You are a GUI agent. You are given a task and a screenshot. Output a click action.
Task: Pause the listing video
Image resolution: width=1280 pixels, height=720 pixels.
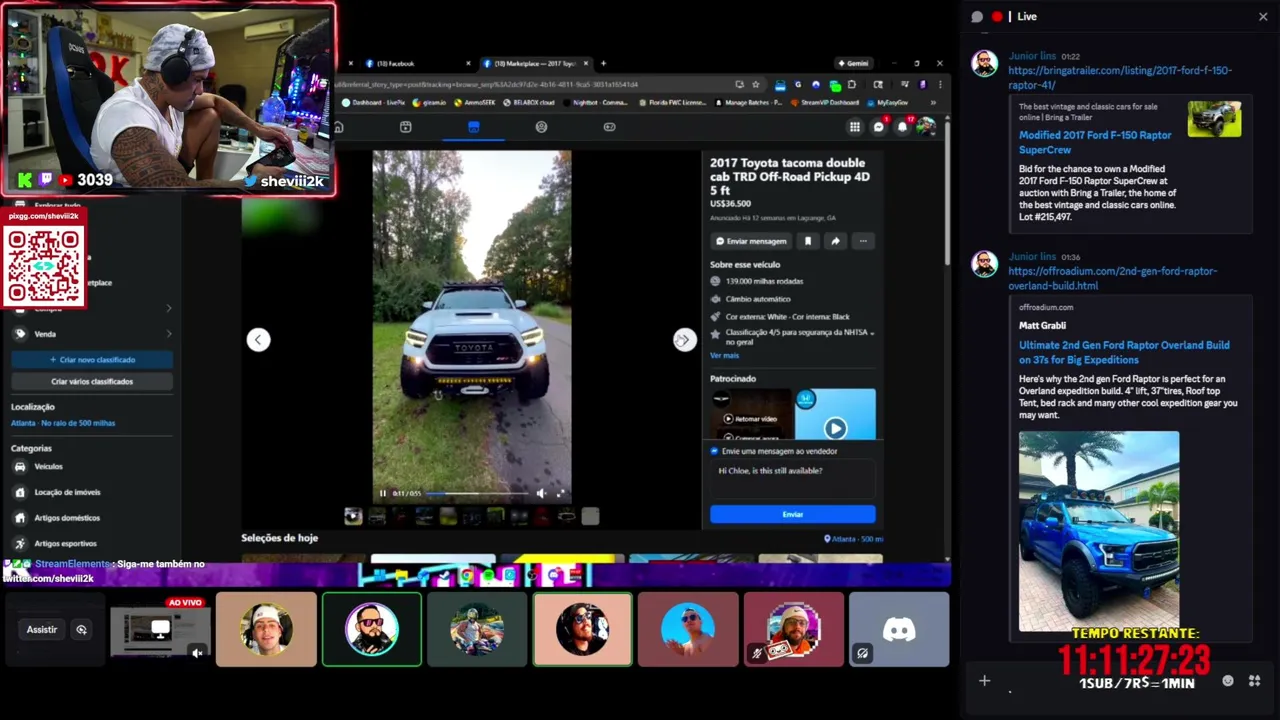click(382, 493)
